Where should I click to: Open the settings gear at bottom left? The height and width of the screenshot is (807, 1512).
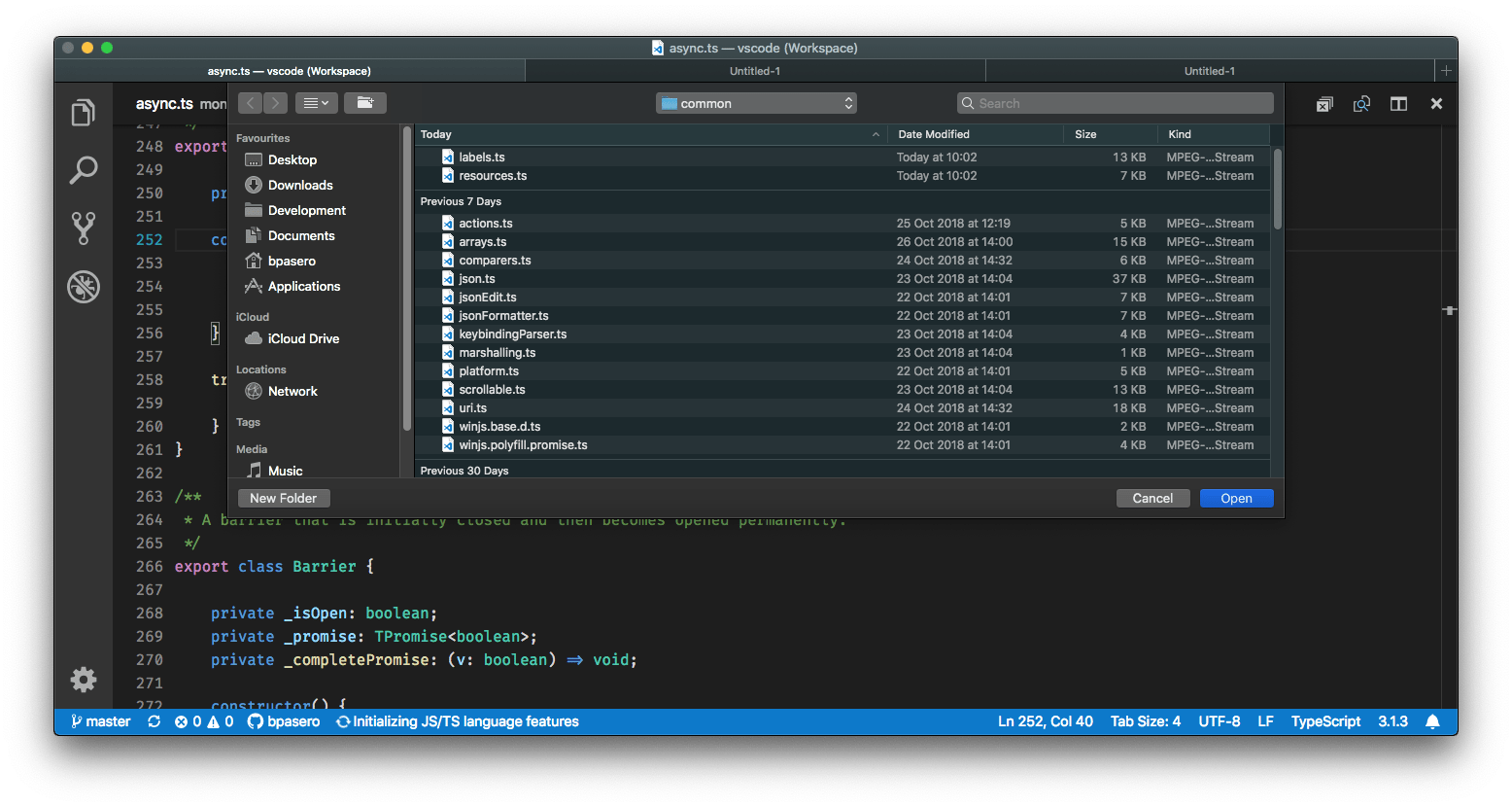pyautogui.click(x=84, y=680)
